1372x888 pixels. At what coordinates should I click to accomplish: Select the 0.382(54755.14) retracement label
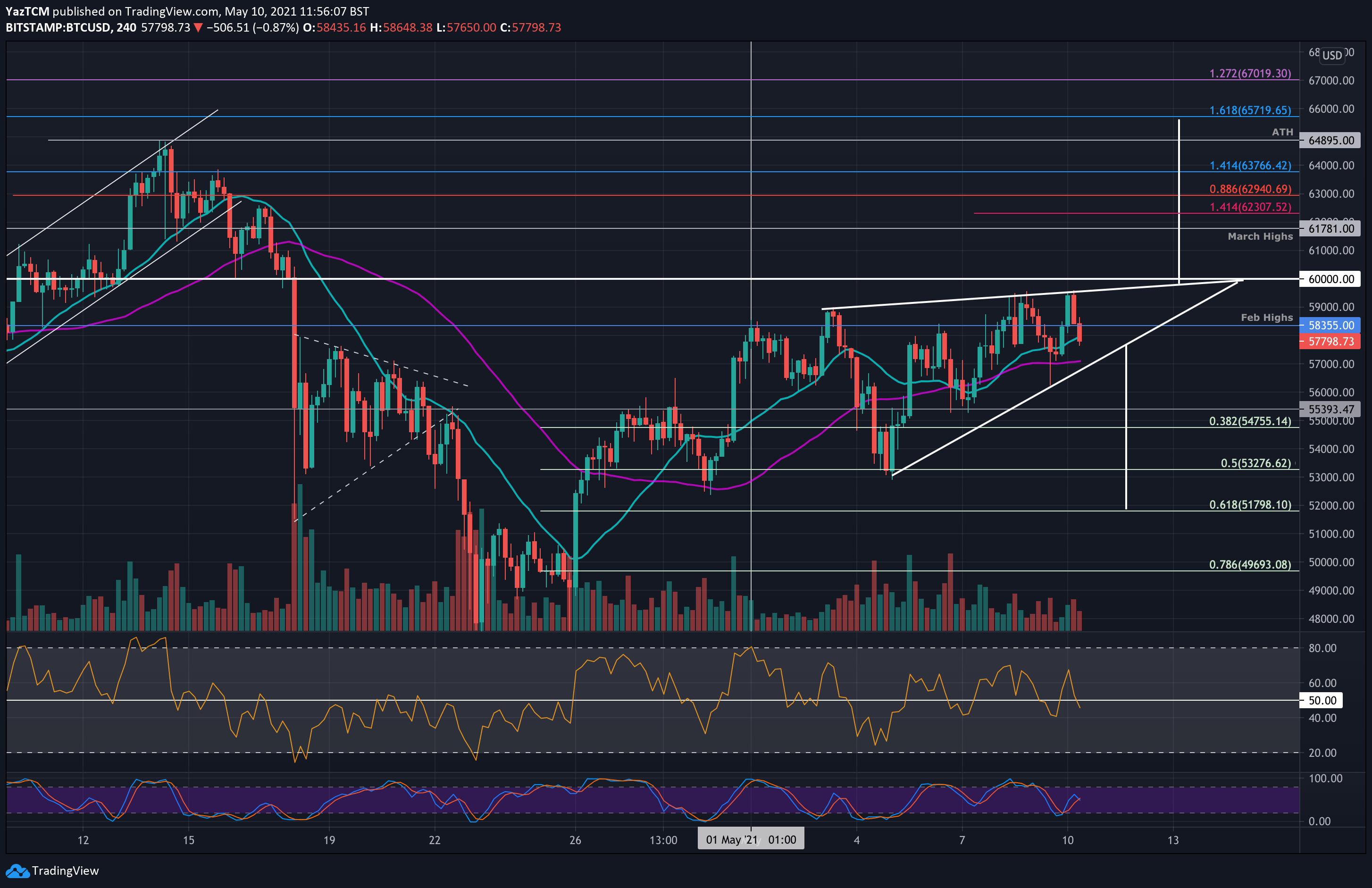1250,421
